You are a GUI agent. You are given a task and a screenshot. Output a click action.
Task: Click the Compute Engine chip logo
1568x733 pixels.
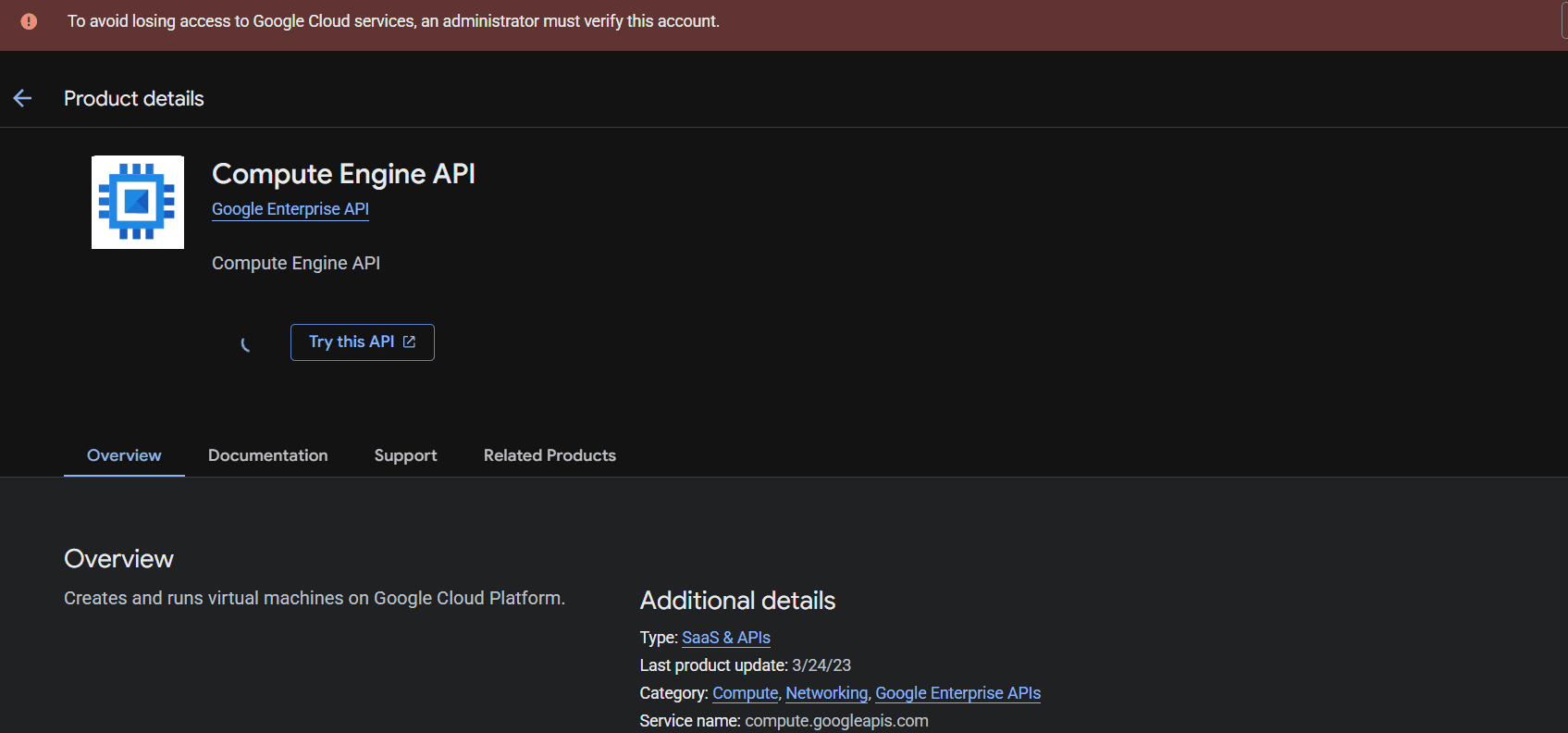tap(138, 202)
